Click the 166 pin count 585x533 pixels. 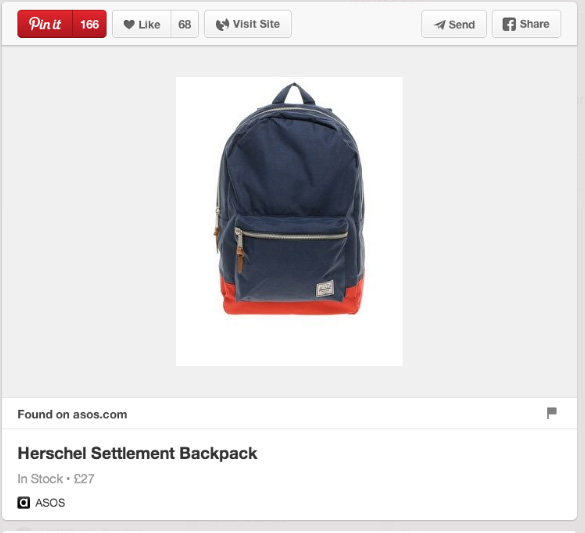(x=90, y=25)
